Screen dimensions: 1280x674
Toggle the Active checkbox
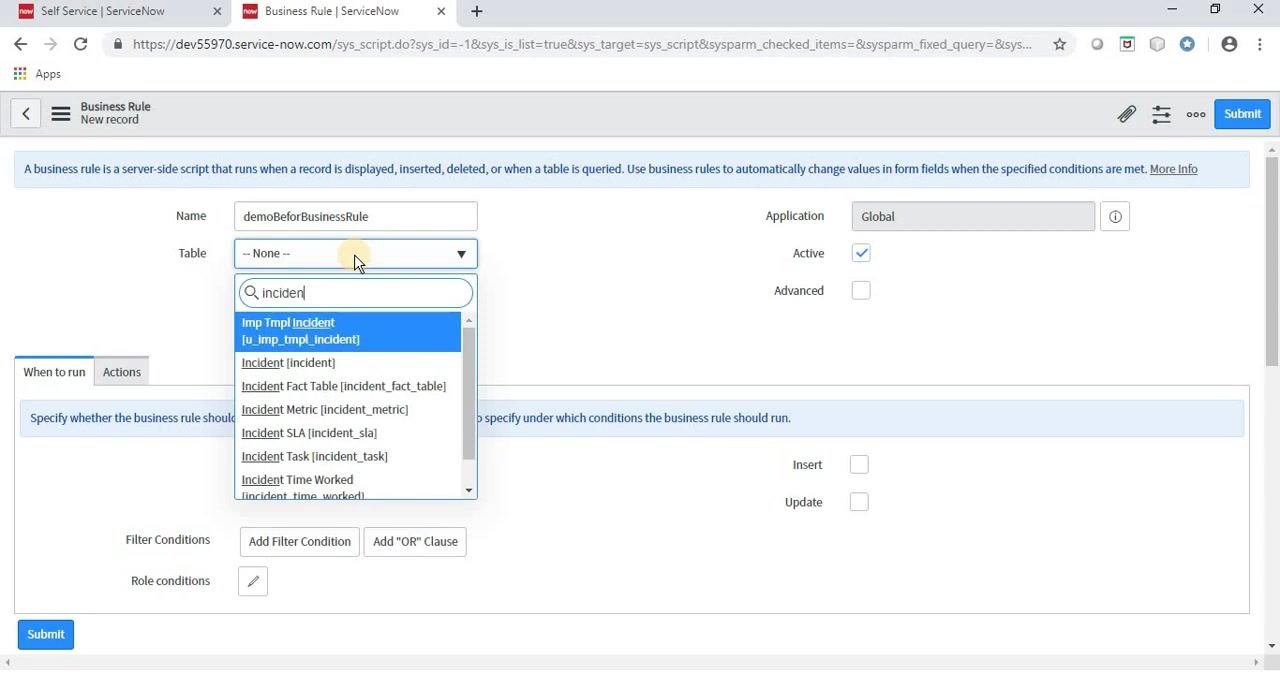[861, 253]
